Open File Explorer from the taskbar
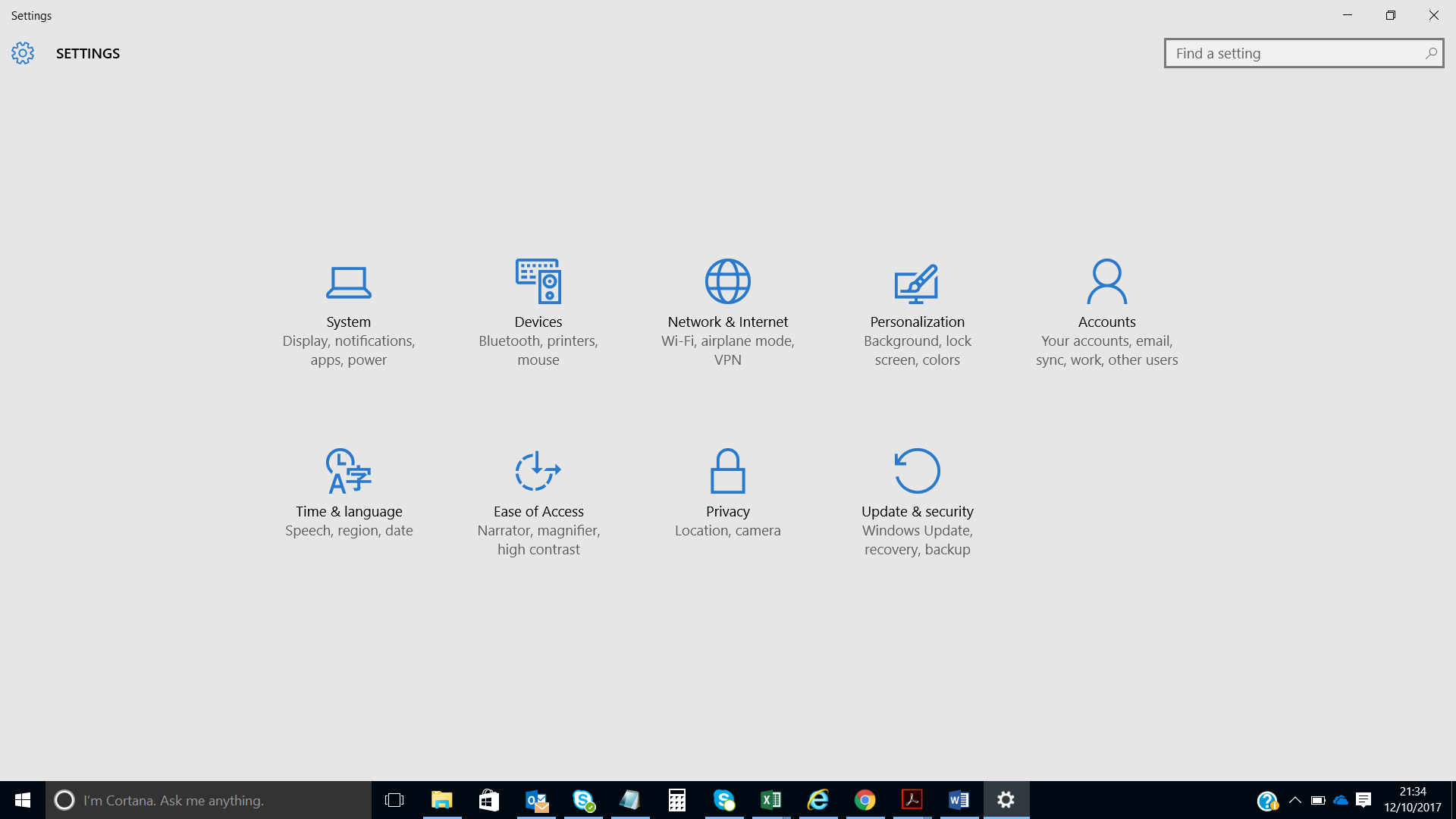The height and width of the screenshot is (819, 1456). [441, 800]
